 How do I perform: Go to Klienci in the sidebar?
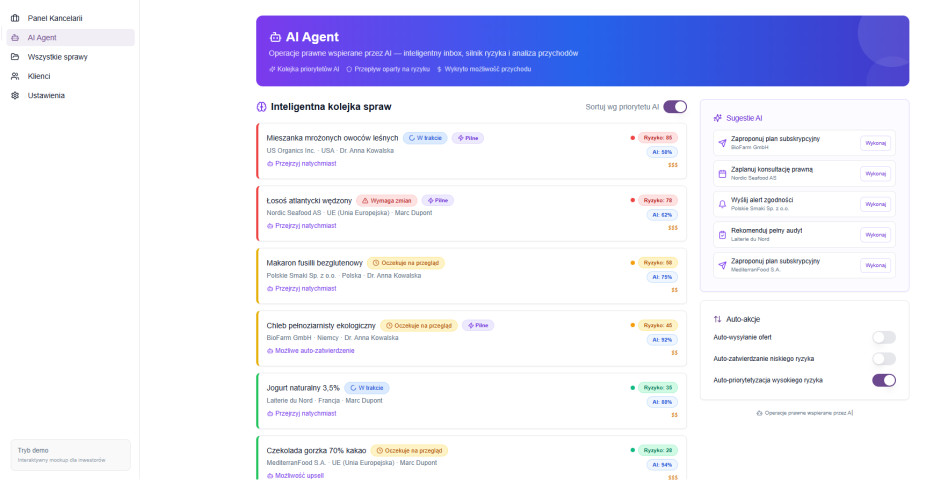[x=39, y=76]
